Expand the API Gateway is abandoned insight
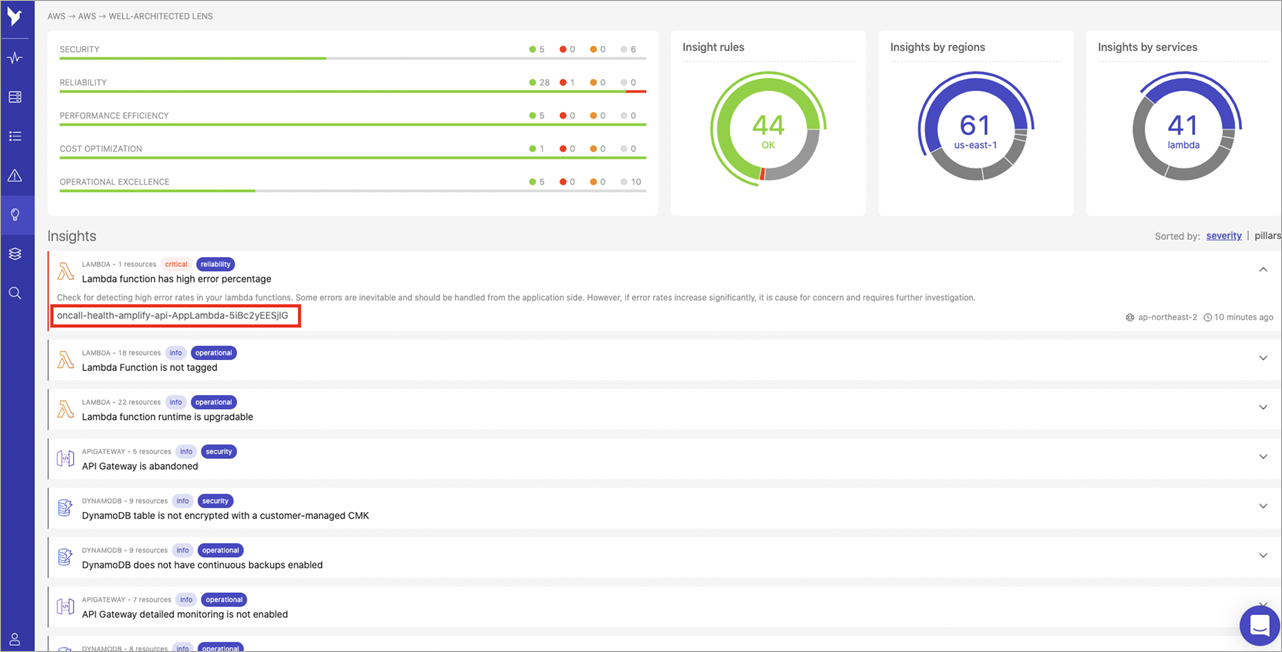This screenshot has width=1282, height=652. point(1263,456)
